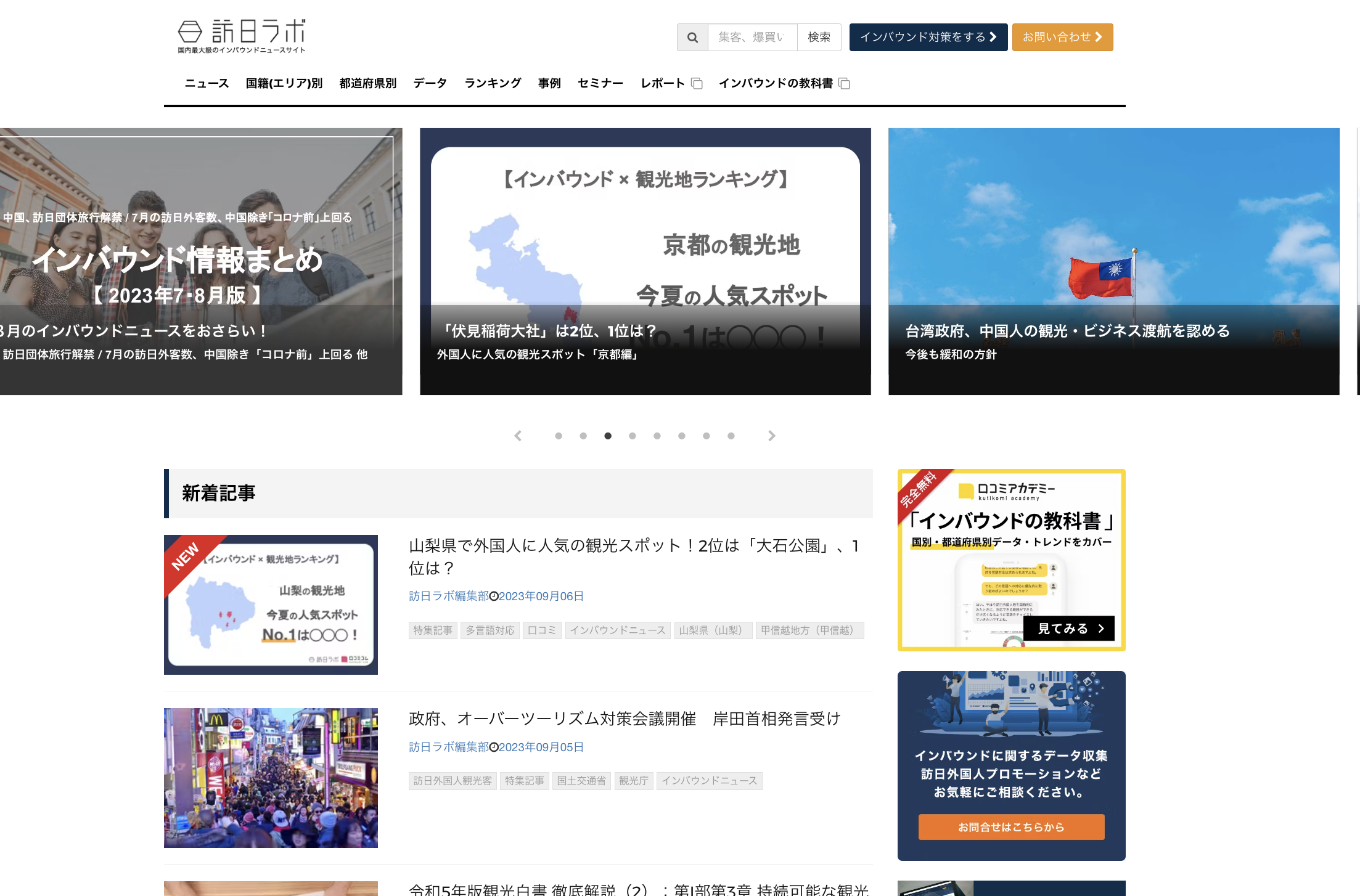This screenshot has width=1360, height=896.
Task: Click the orange お問い合わせ button
Action: coord(1062,37)
